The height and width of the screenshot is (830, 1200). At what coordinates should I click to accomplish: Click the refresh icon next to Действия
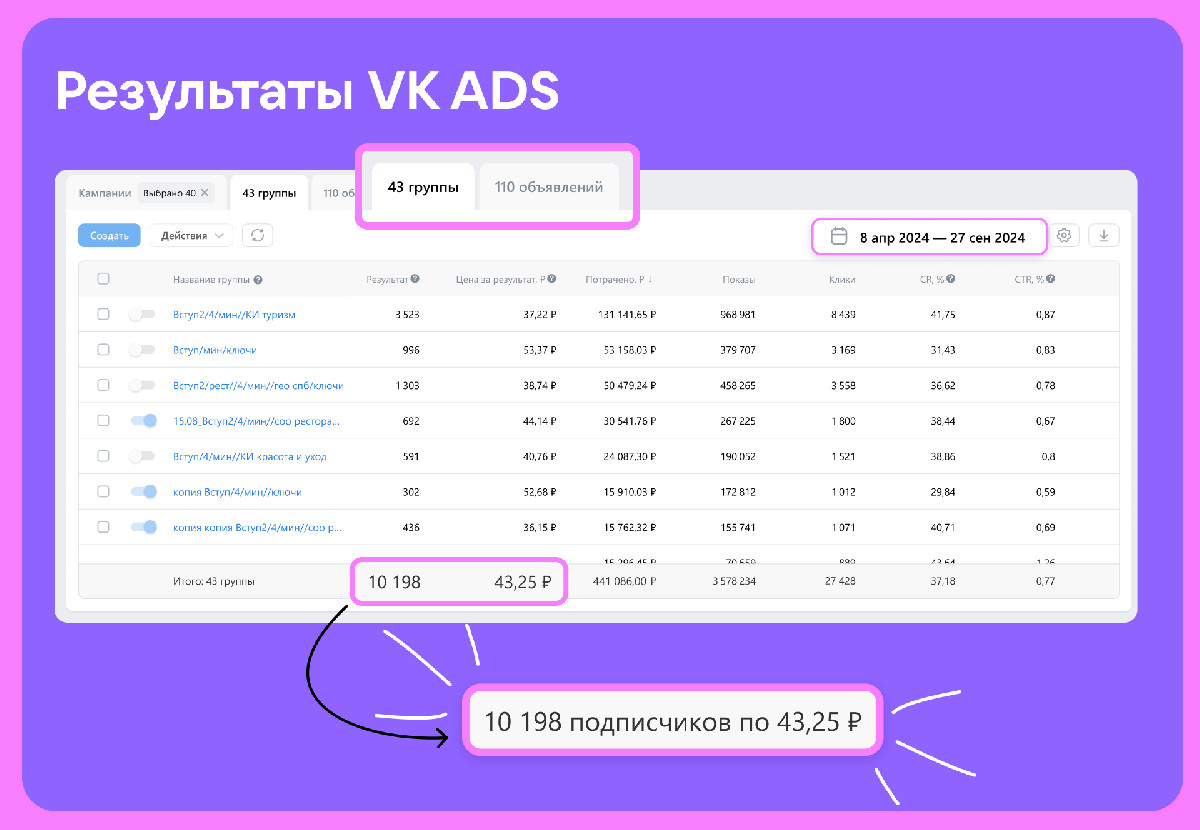(257, 235)
